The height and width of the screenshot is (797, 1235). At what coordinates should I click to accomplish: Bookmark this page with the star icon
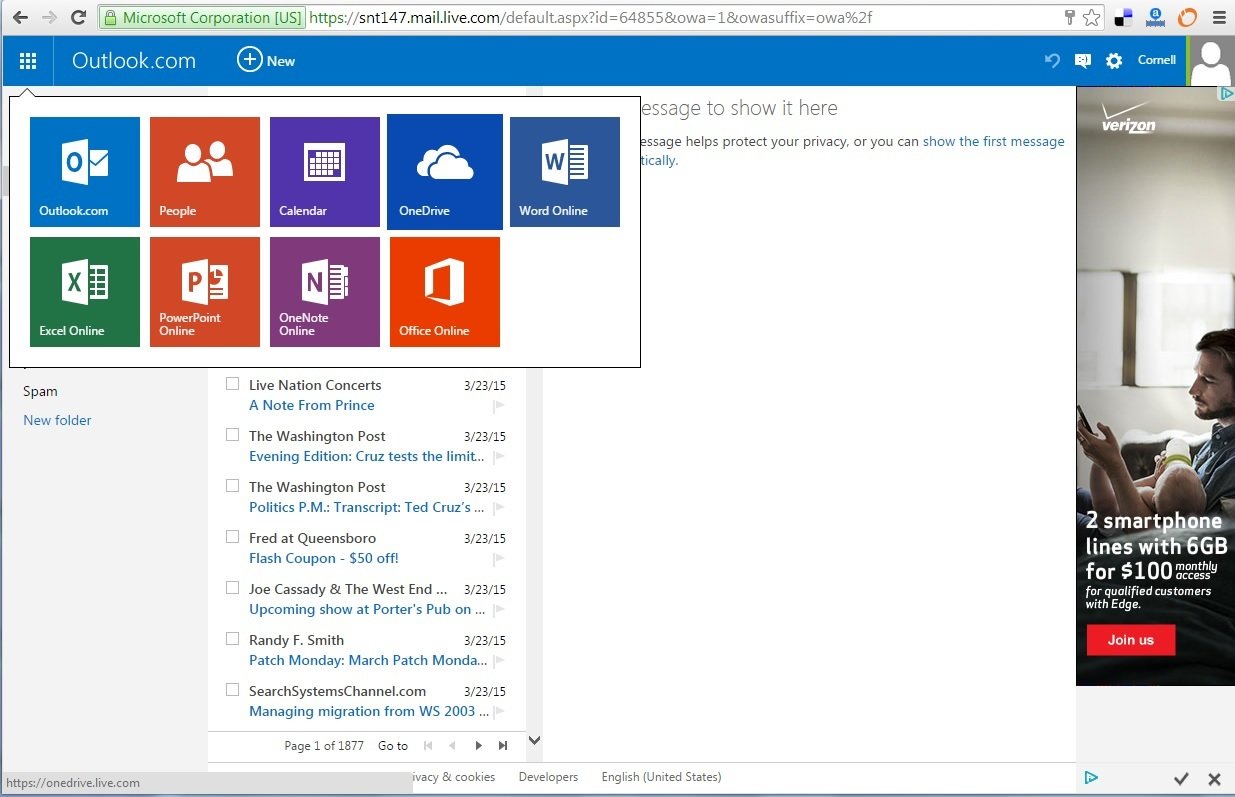(1091, 17)
